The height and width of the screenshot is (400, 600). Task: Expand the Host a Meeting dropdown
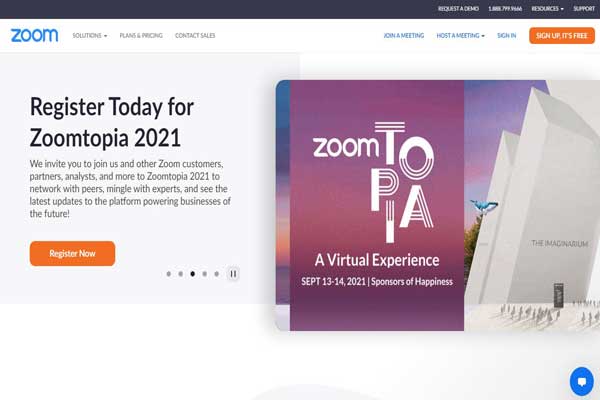tap(460, 36)
